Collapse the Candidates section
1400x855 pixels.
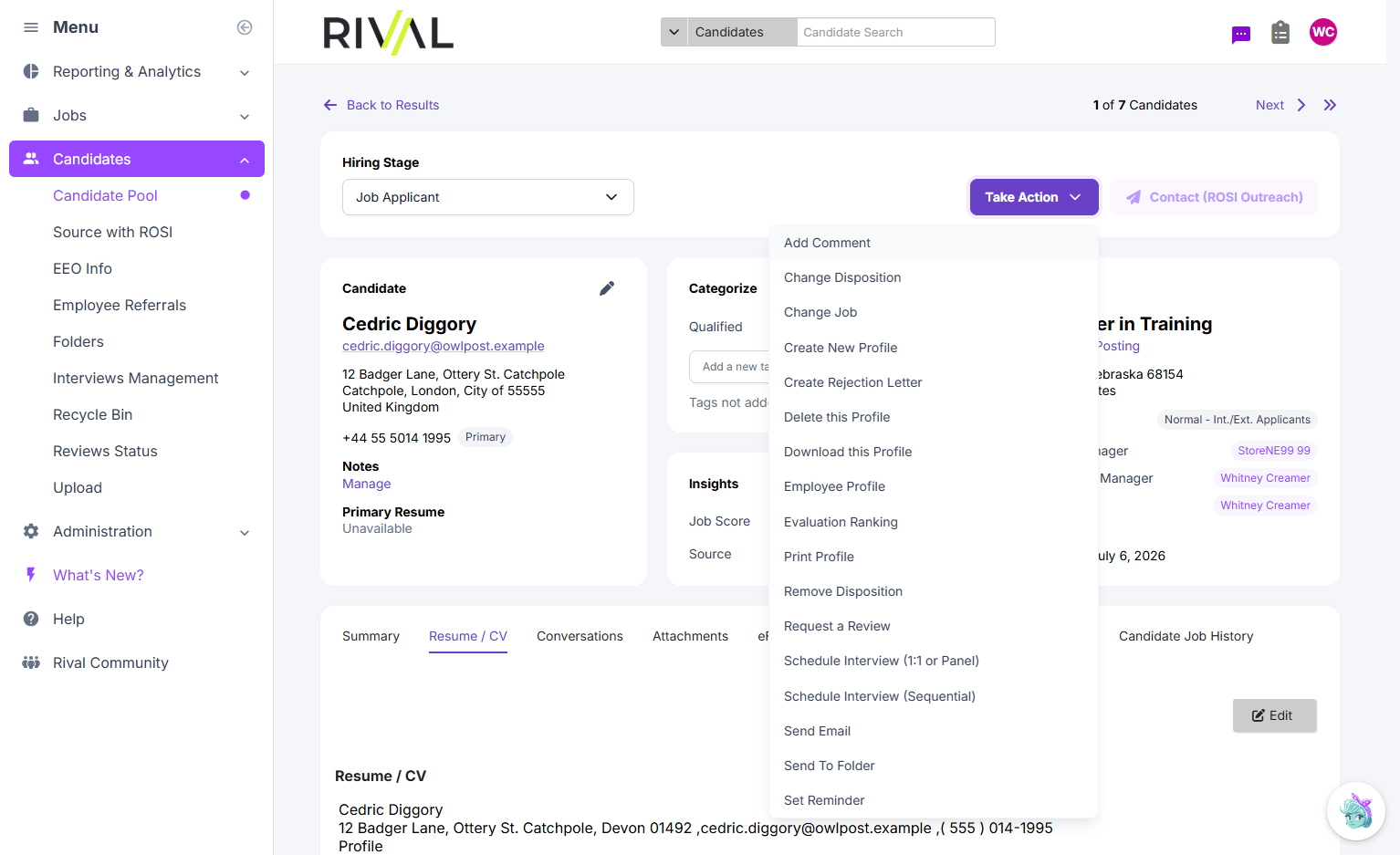click(x=245, y=160)
